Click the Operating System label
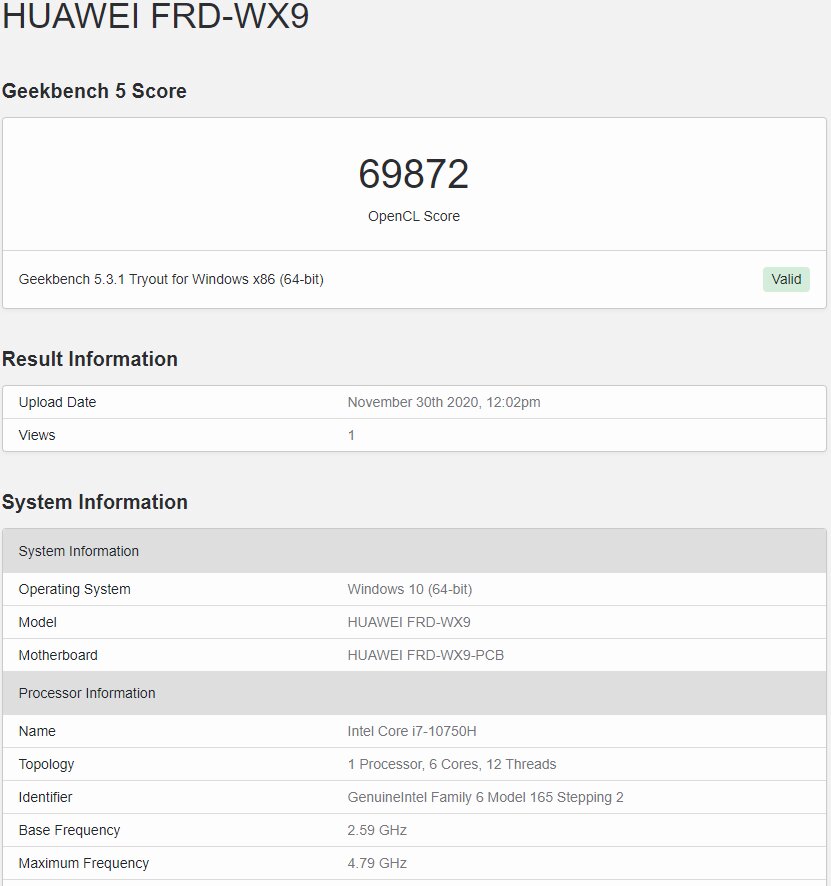The width and height of the screenshot is (831, 886). 74,589
